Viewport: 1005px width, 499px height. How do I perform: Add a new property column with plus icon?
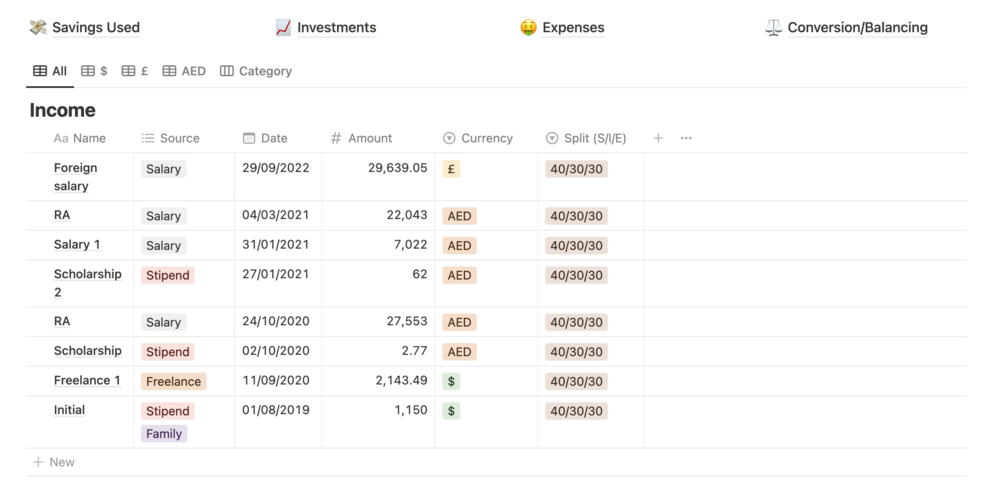[658, 138]
